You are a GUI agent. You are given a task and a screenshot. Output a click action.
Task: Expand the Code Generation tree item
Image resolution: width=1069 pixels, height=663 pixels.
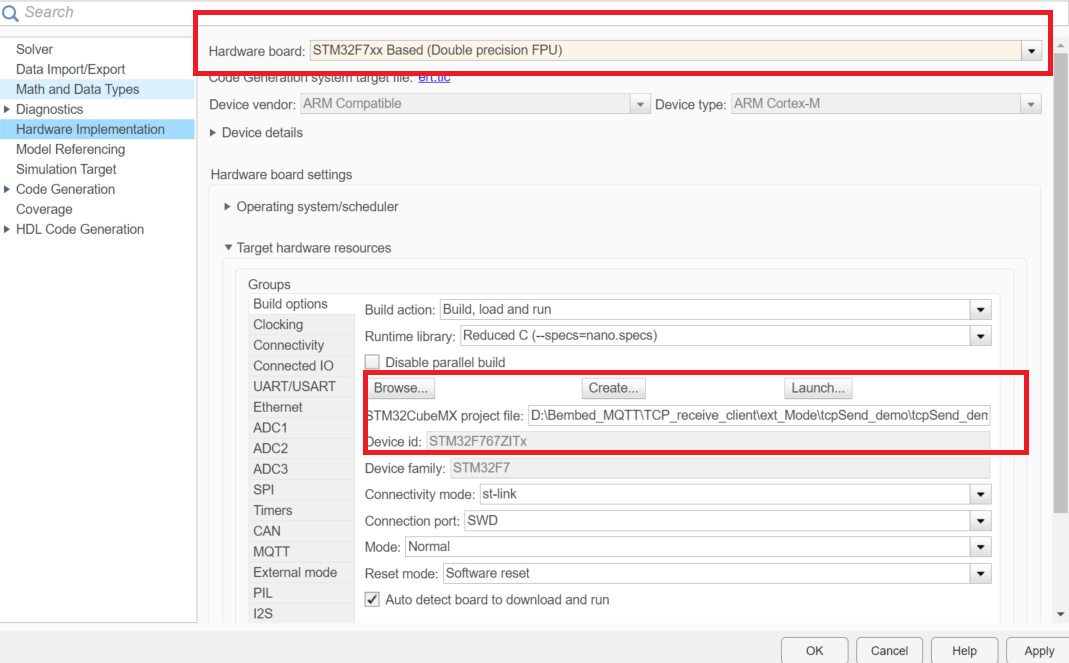pos(9,189)
